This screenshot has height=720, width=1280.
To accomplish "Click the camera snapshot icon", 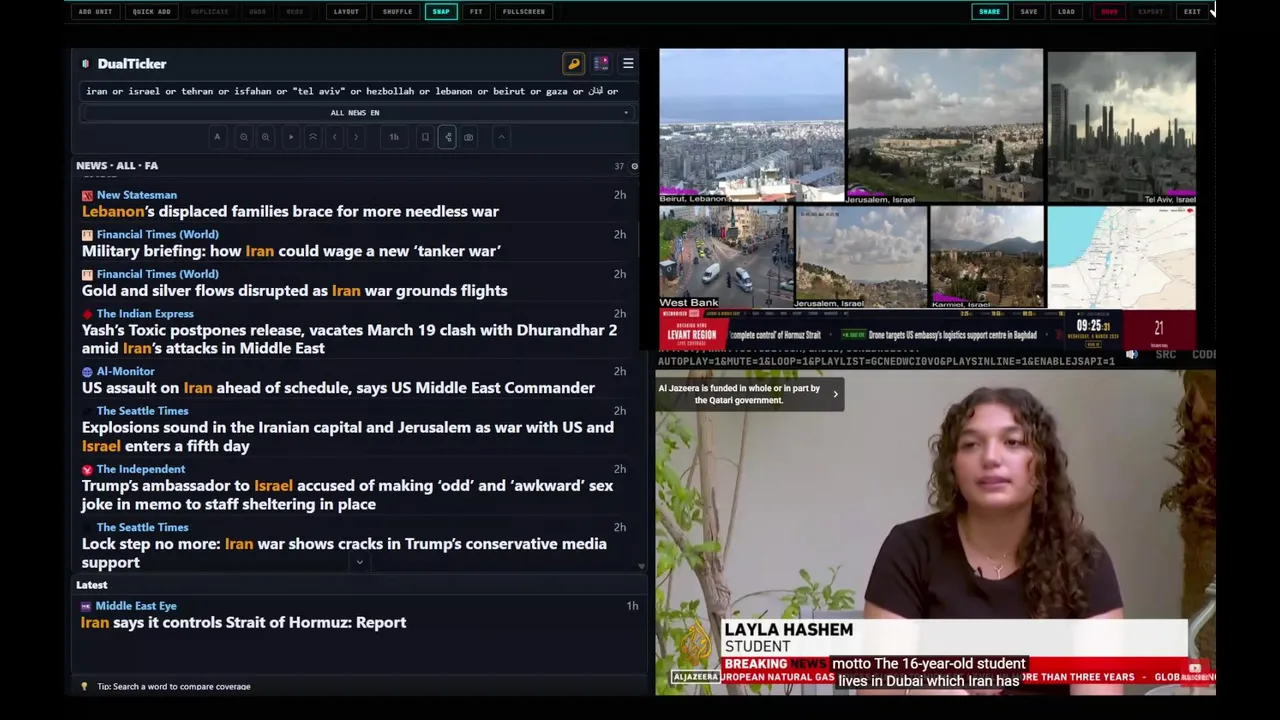I will [469, 137].
